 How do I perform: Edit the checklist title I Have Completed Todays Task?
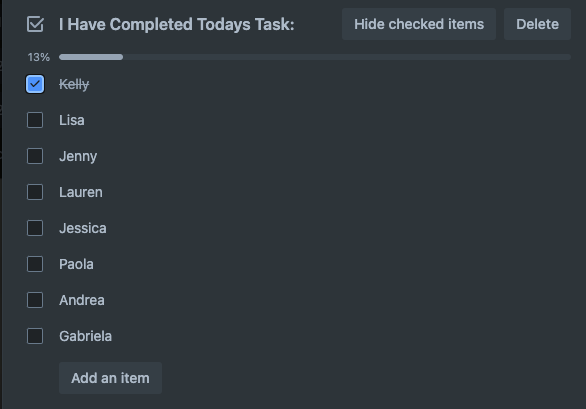(x=177, y=25)
